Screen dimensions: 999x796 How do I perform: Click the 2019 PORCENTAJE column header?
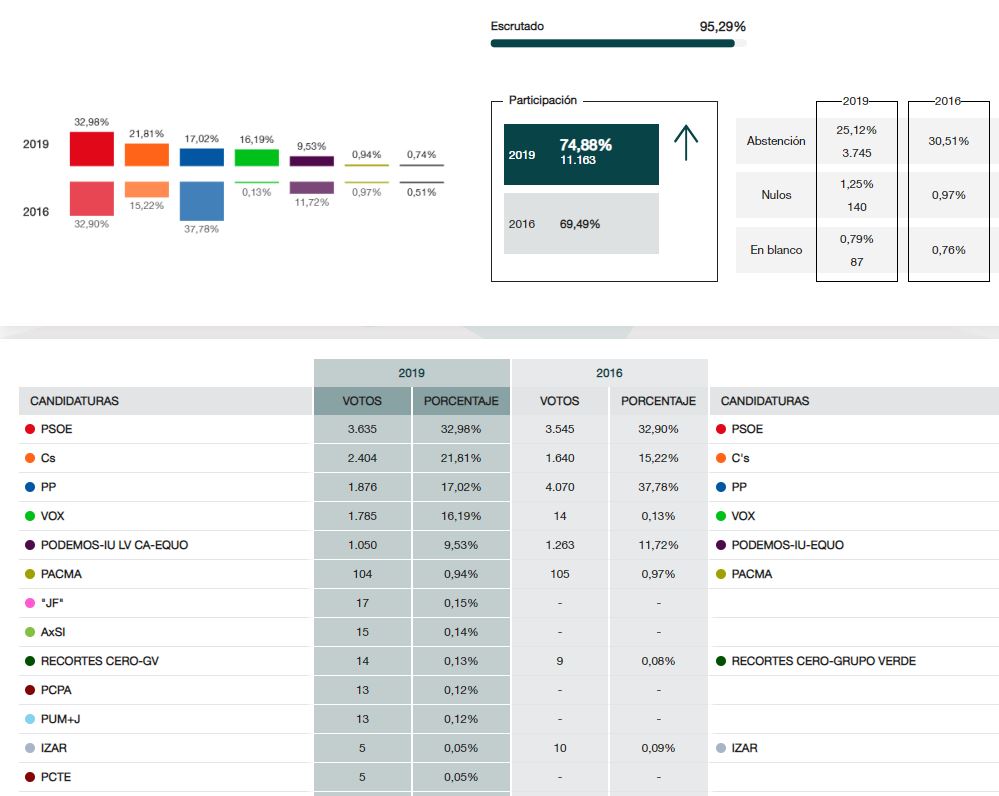point(461,401)
